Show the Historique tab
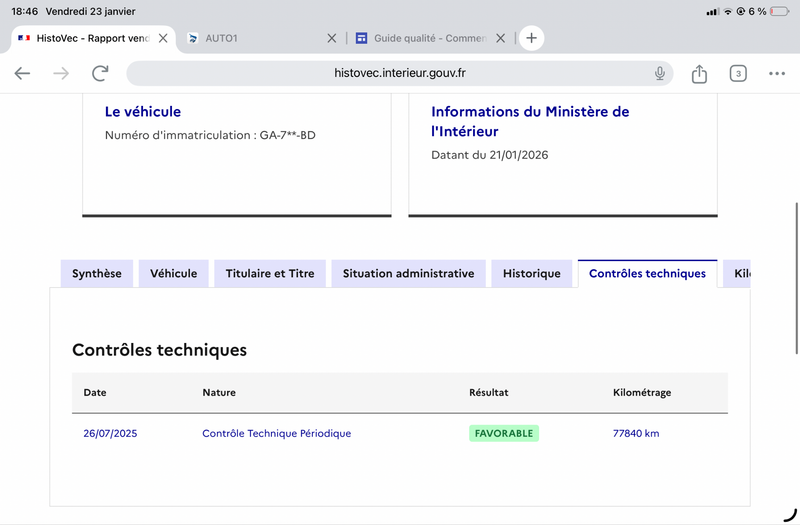Image resolution: width=800 pixels, height=525 pixels. coord(532,274)
